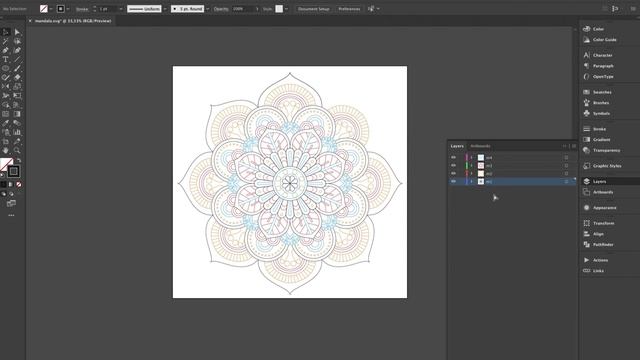
Task: Select the Lasso tool
Action: [x=17, y=41]
